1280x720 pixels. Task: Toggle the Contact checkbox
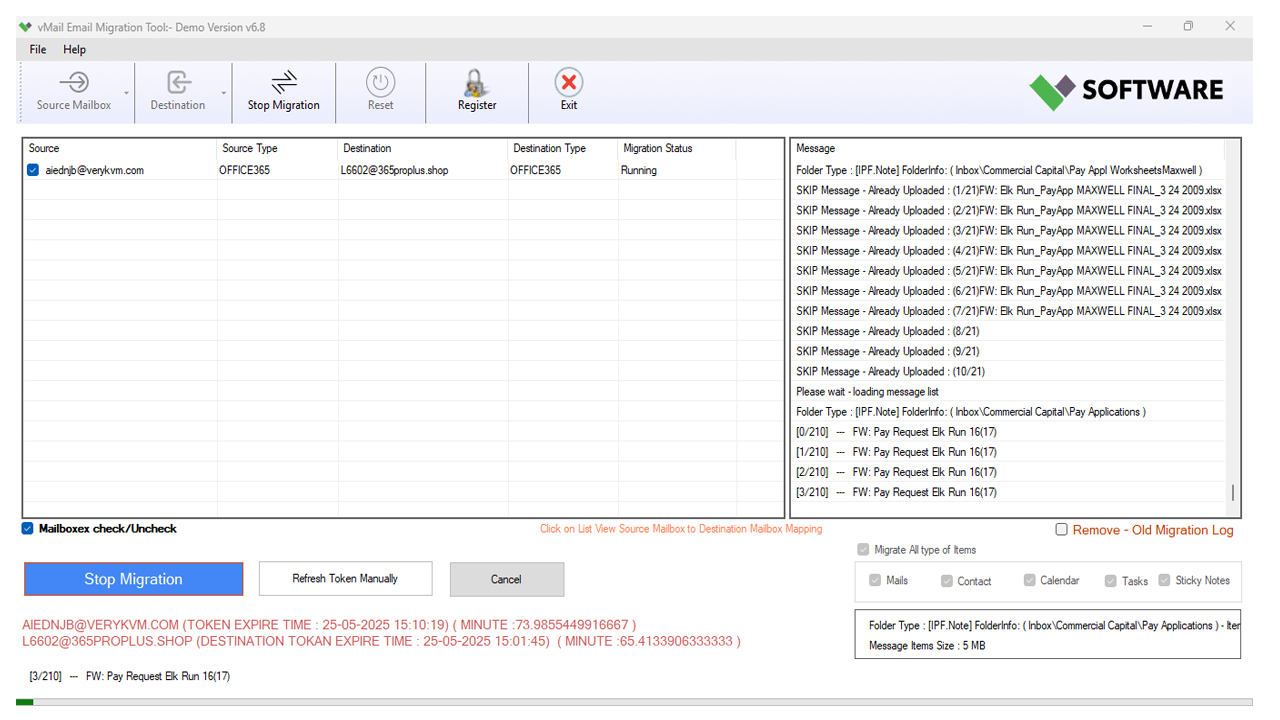[x=947, y=581]
